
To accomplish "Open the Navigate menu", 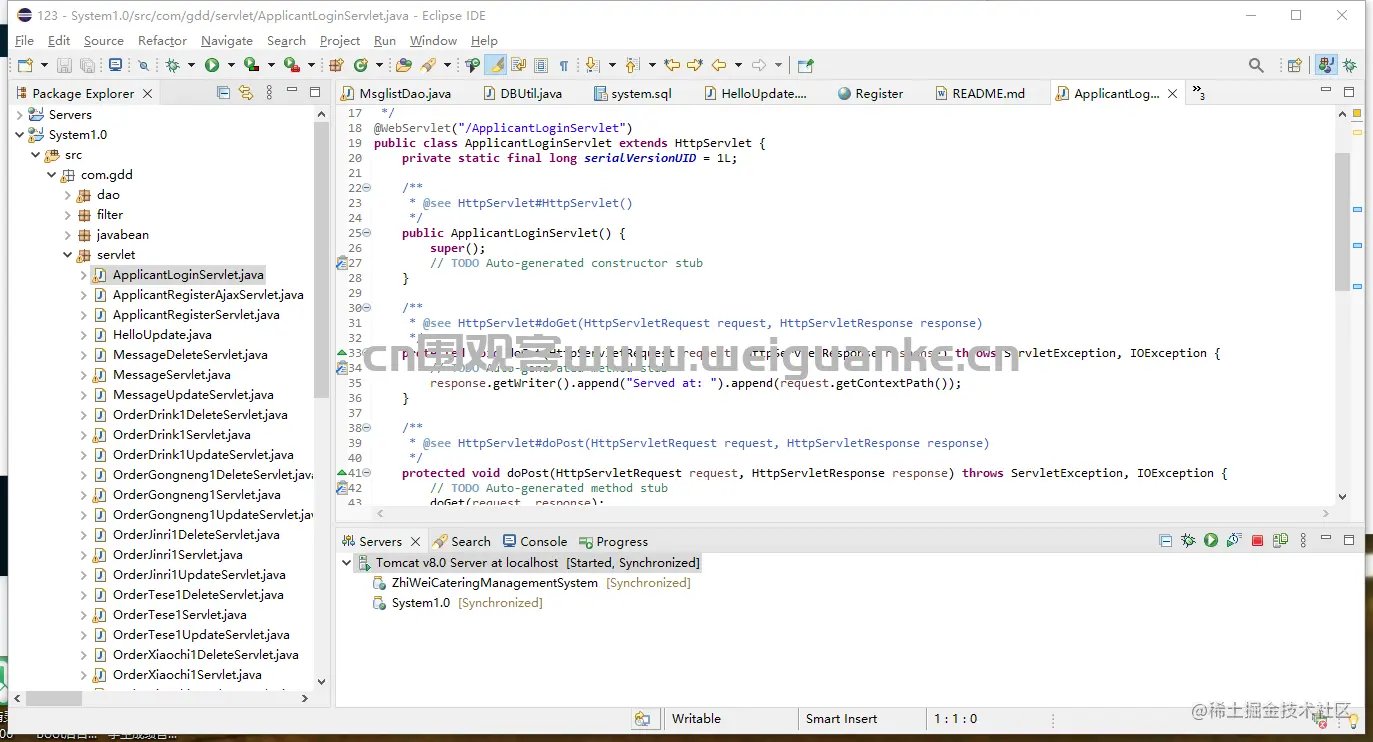I will tap(227, 40).
